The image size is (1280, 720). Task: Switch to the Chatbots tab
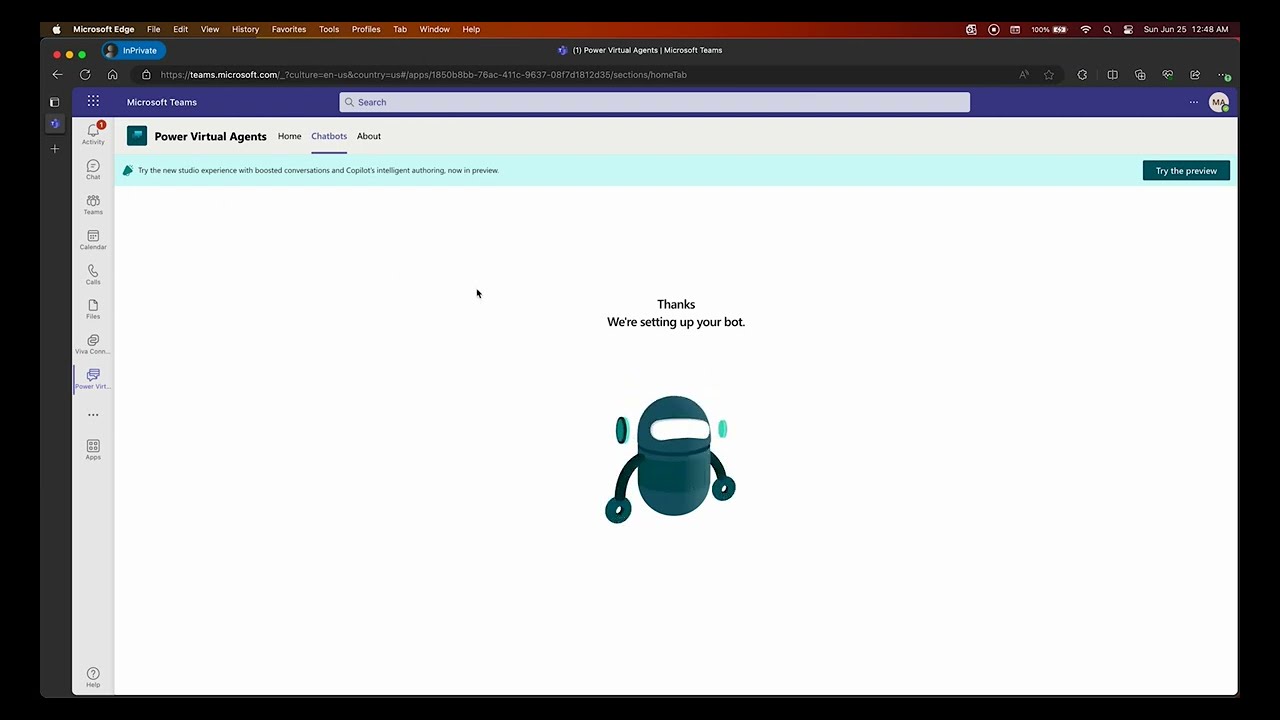[x=329, y=136]
